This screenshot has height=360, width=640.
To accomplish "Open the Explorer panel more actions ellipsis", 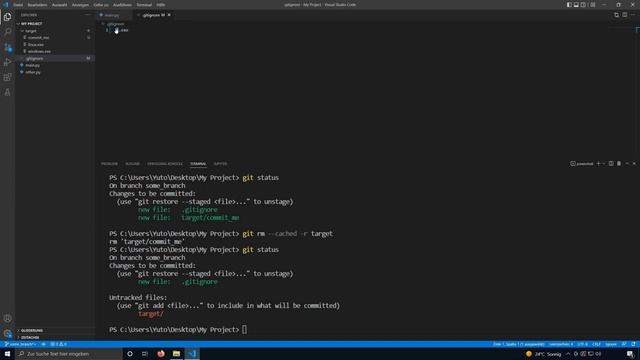I will [x=88, y=15].
